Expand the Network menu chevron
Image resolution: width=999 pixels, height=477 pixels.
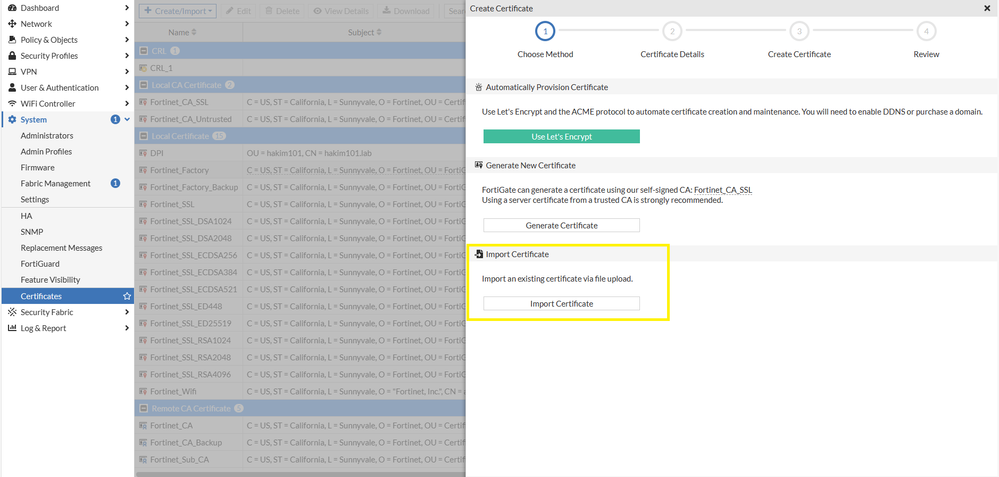click(127, 24)
